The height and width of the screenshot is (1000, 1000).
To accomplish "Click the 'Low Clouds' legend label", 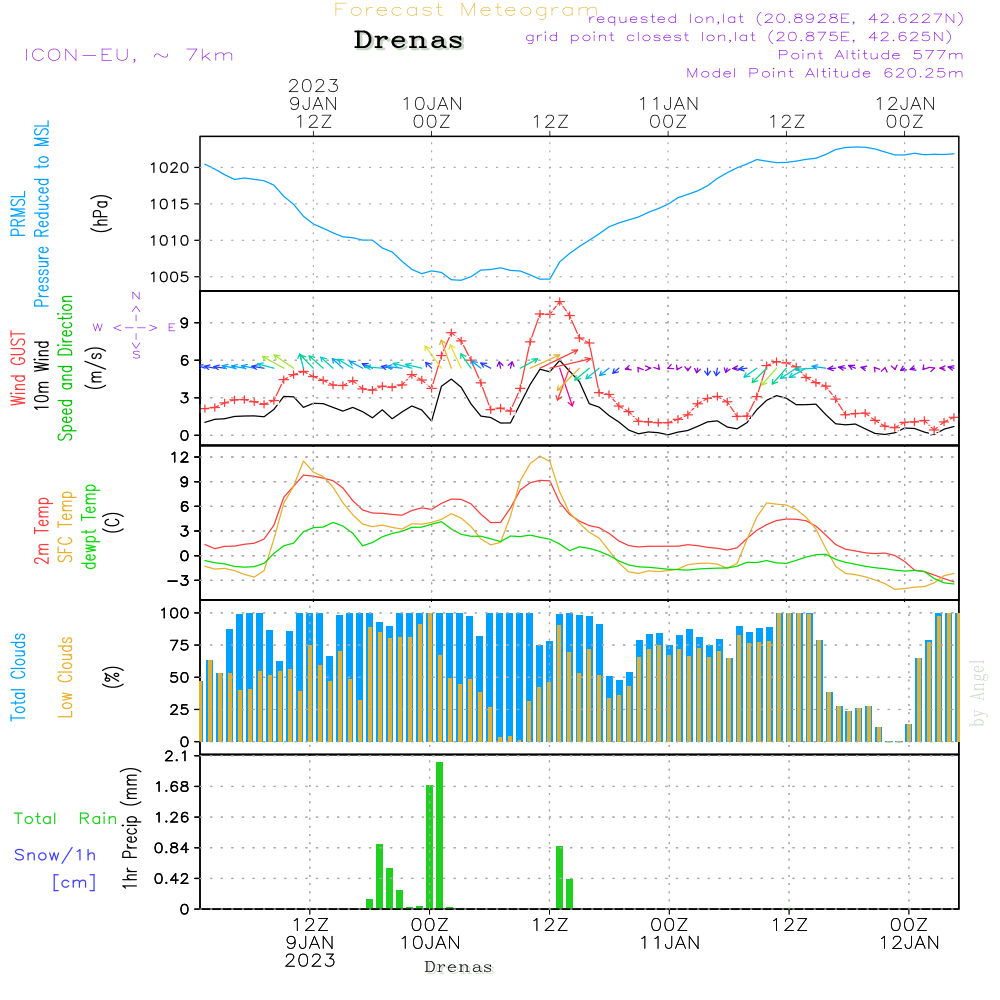I will click(x=66, y=677).
